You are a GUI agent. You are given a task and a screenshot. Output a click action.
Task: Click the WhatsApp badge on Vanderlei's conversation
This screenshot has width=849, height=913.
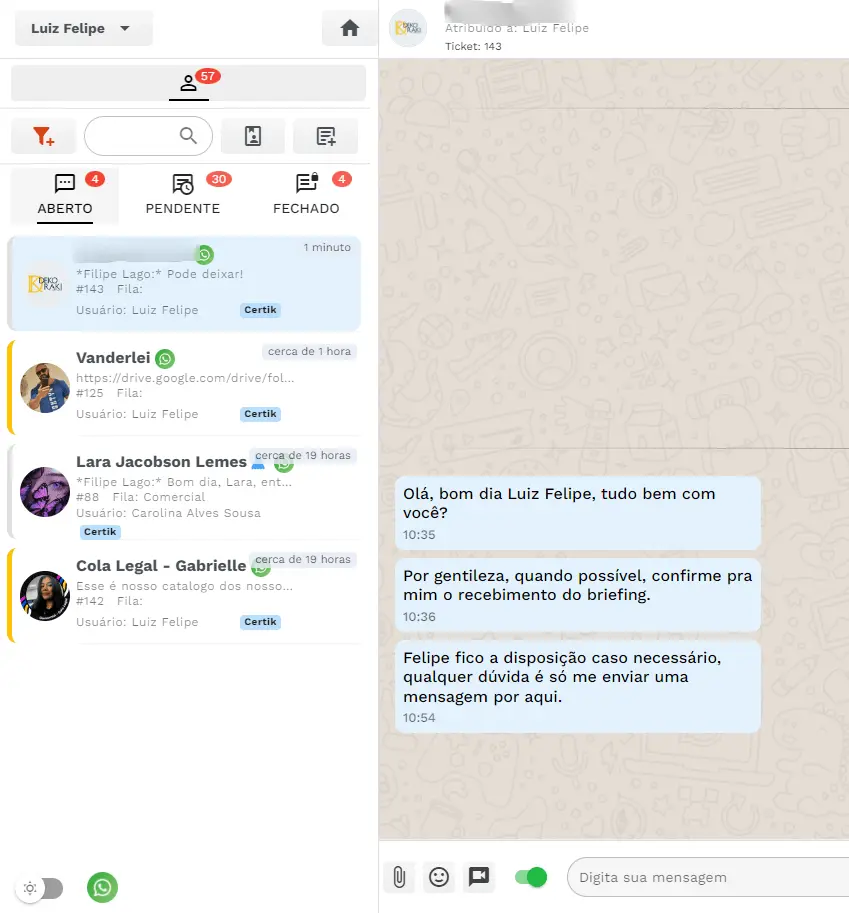click(x=164, y=358)
